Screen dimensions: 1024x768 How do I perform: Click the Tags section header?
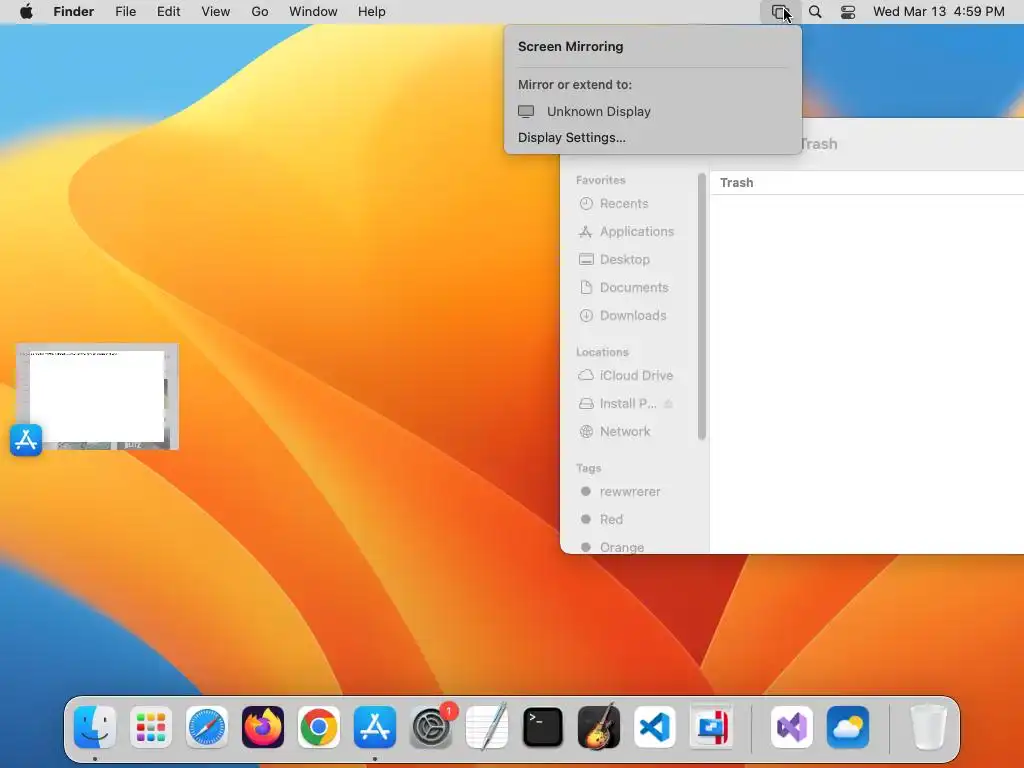pyautogui.click(x=588, y=469)
